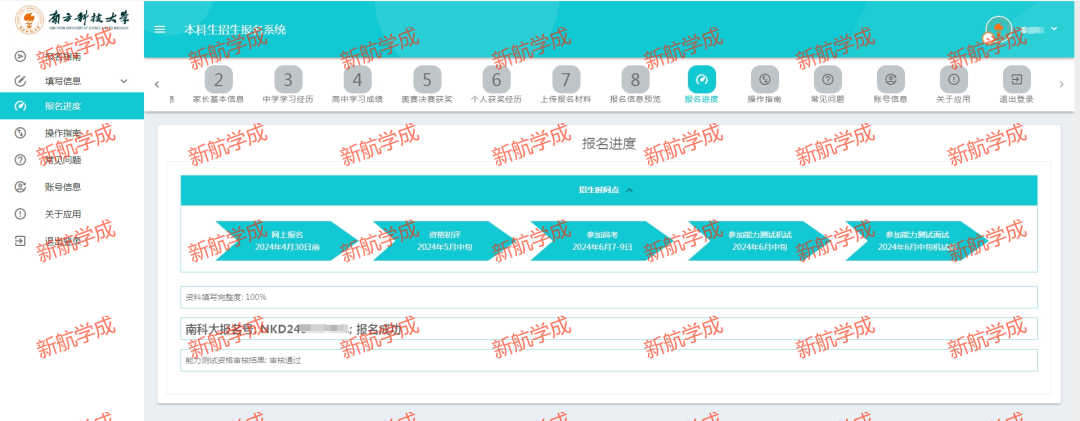Click the 关于应用 icon in step bar

pos(954,79)
